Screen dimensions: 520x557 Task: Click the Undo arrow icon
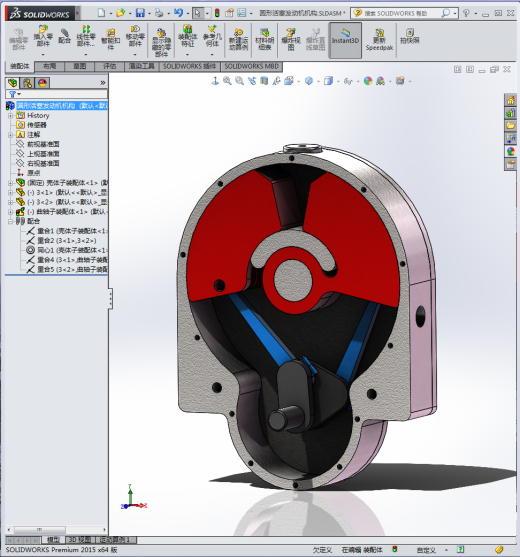178,13
